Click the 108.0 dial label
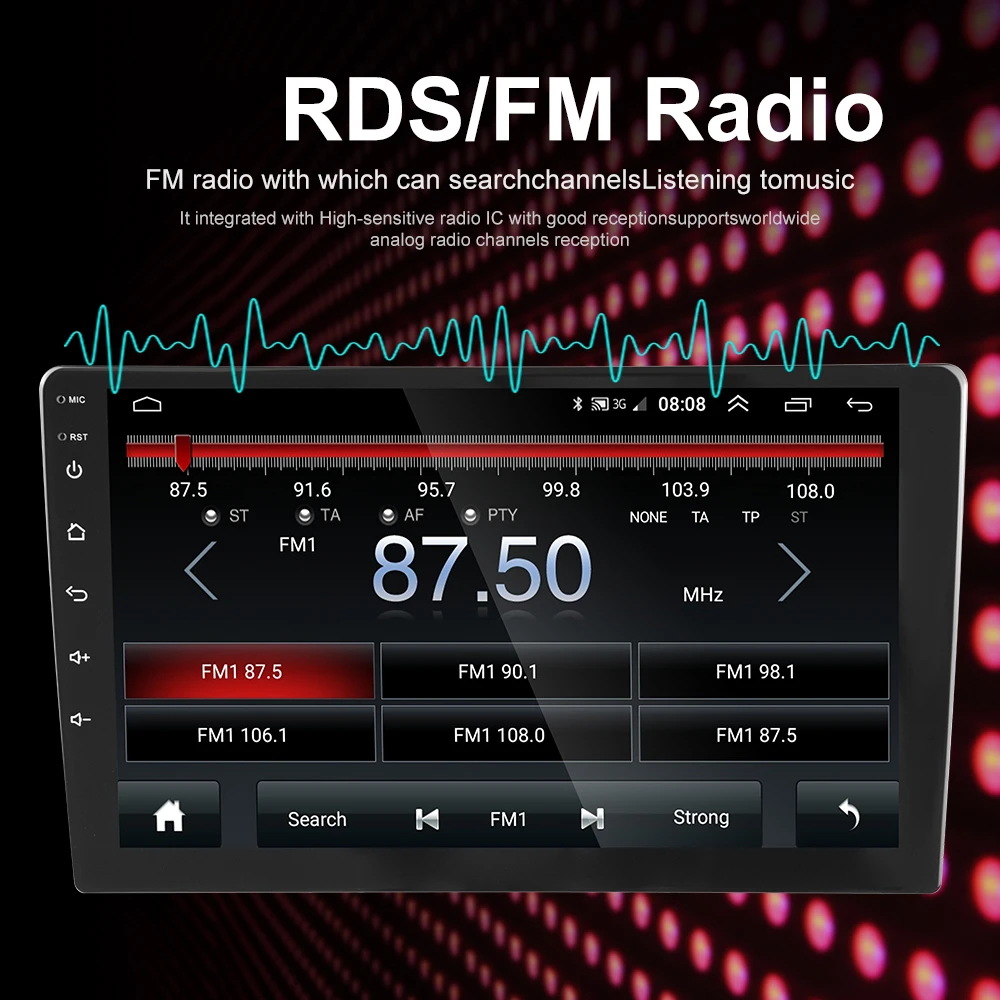The image size is (1000, 1000). point(810,491)
